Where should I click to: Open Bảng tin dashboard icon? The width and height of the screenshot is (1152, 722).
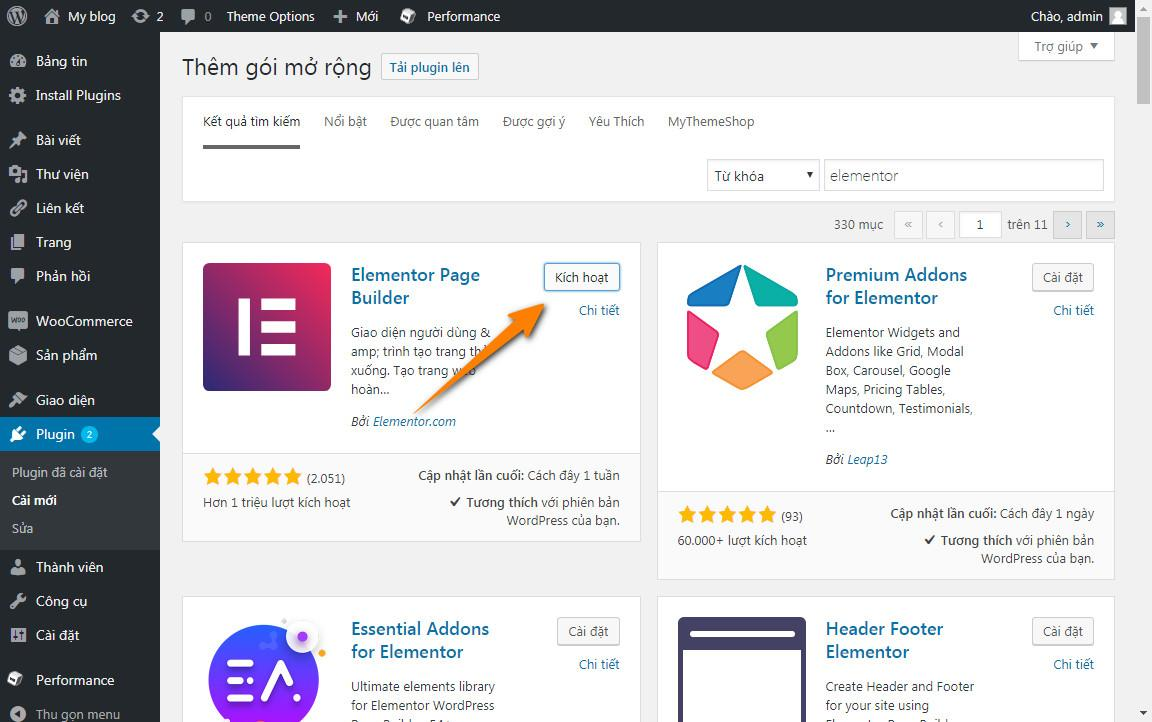(x=18, y=61)
